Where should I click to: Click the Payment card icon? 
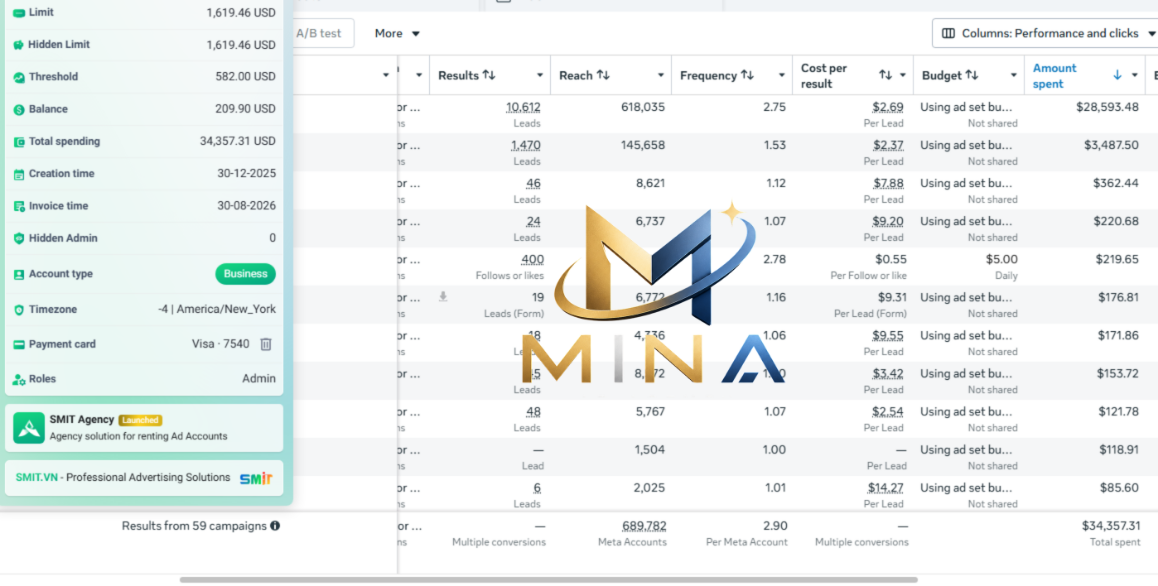click(x=19, y=344)
